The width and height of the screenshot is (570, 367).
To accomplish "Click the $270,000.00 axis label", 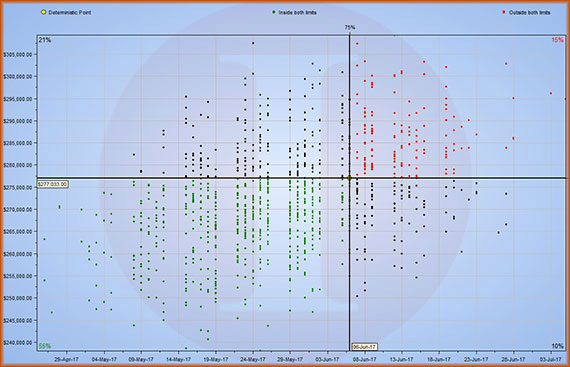I will tap(17, 210).
